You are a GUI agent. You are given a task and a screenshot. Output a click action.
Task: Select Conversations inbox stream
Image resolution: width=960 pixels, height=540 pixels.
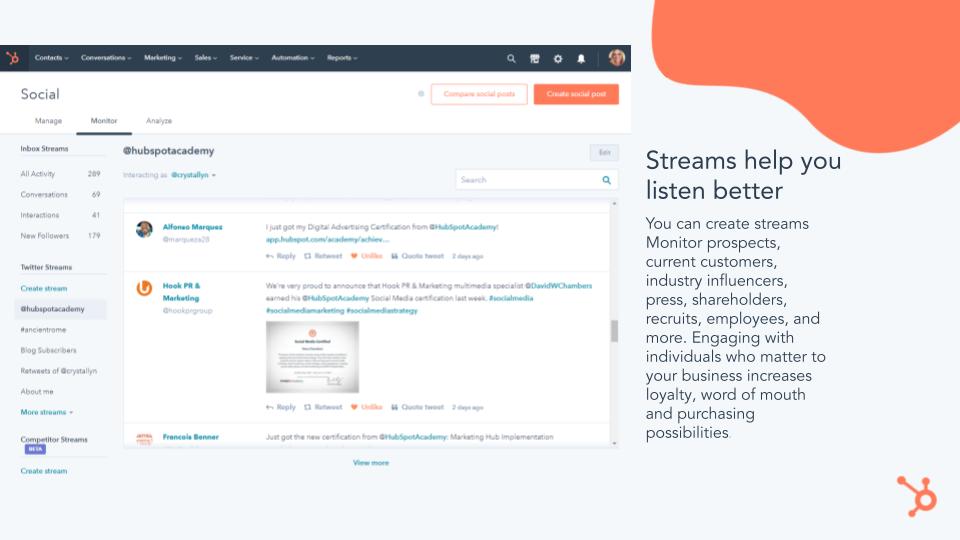[61, 195]
